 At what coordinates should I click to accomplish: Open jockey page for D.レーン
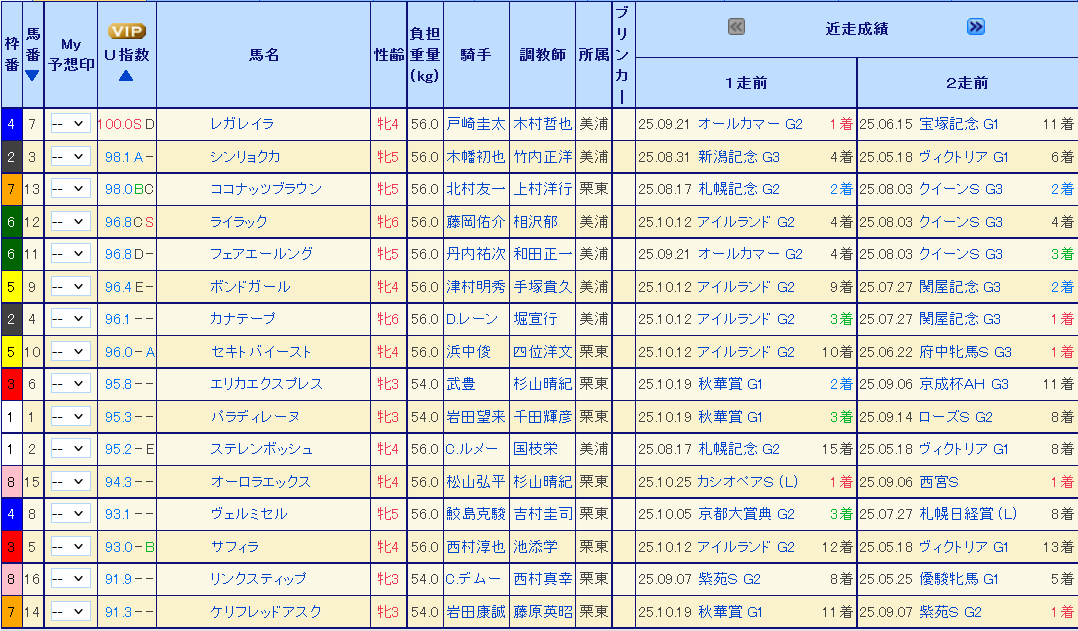(x=472, y=319)
